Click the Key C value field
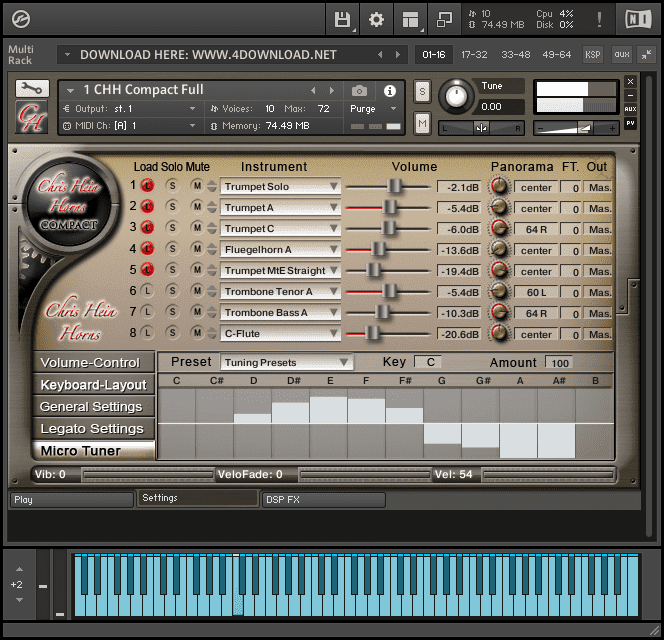The image size is (664, 640). (x=428, y=362)
